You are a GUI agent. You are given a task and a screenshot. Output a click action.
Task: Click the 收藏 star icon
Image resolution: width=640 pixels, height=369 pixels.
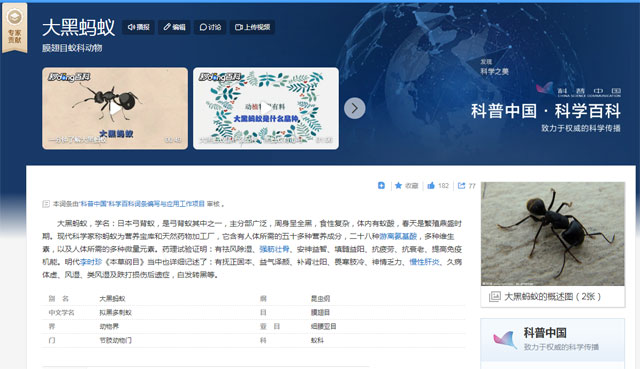(398, 186)
